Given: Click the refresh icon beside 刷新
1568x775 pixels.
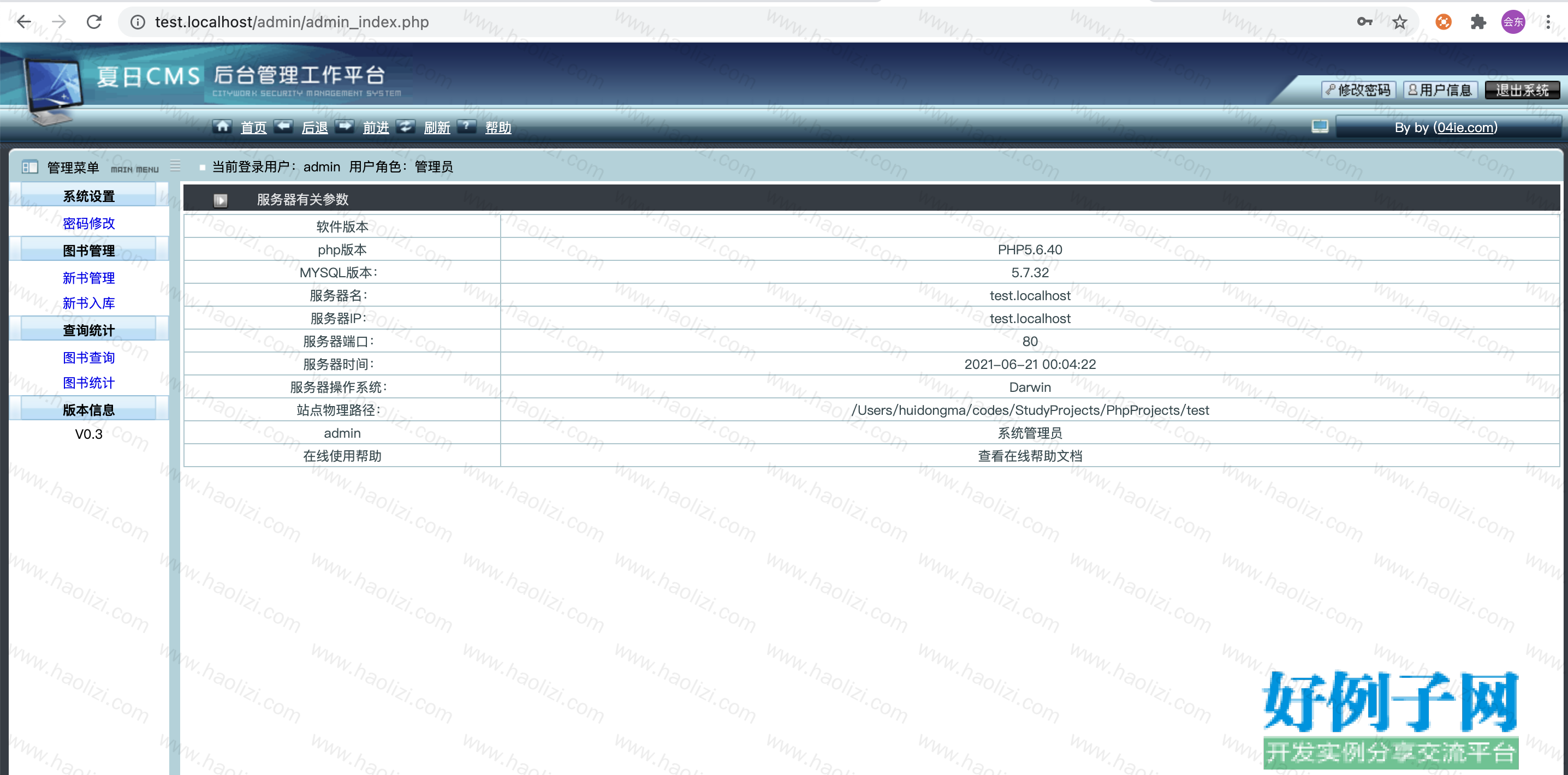Looking at the screenshot, I should [x=406, y=126].
